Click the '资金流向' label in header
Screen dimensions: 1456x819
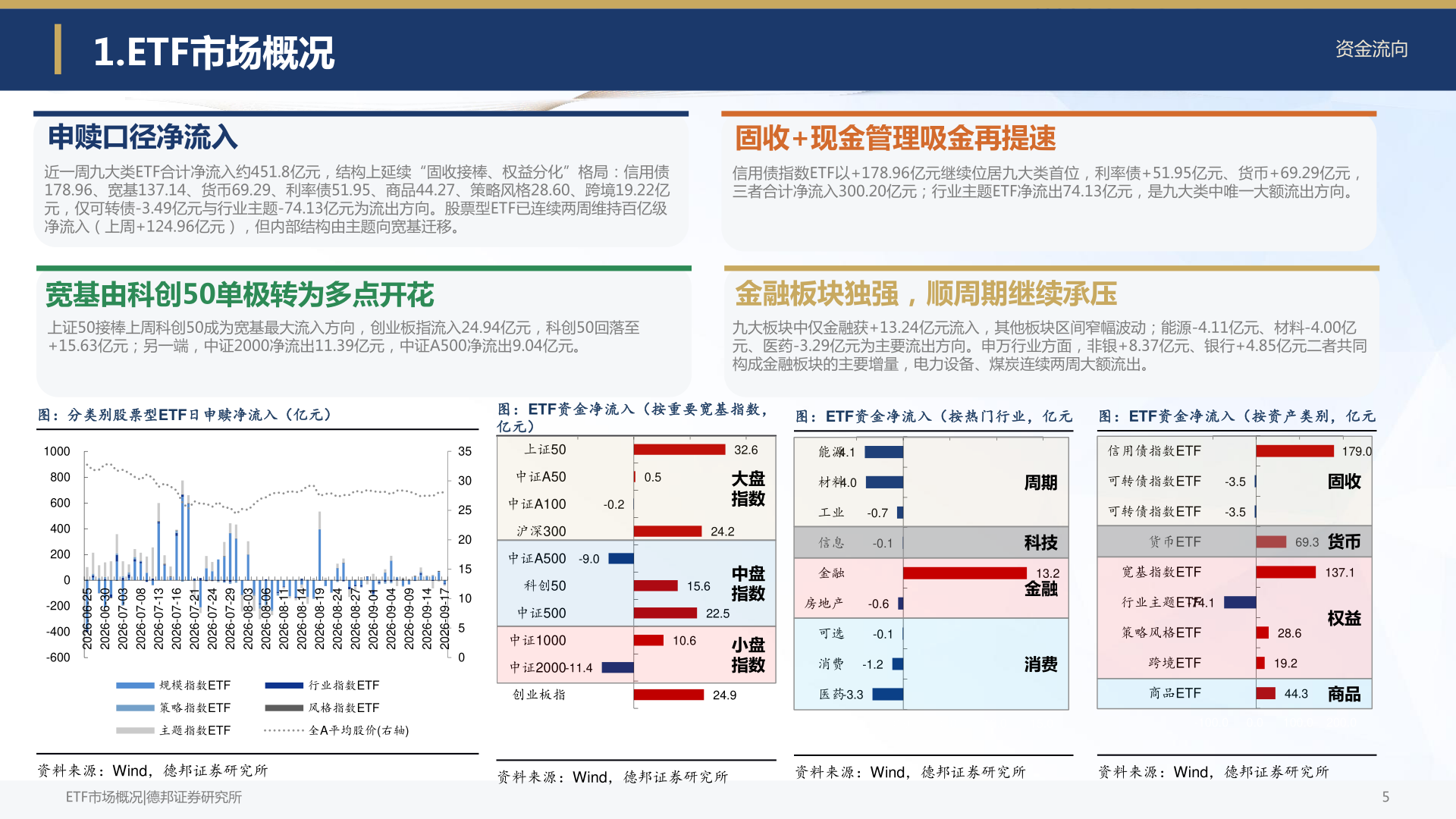pos(1371,49)
